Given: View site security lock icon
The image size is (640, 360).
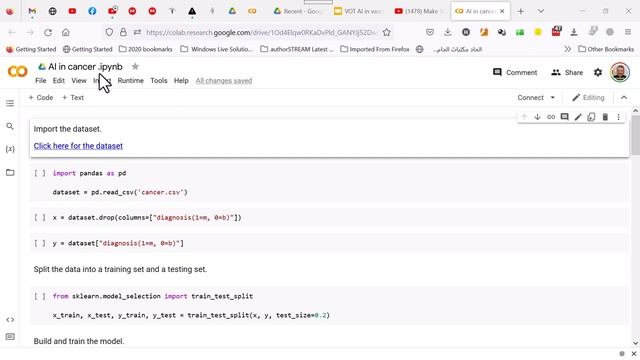Looking at the screenshot, I should [x=123, y=33].
